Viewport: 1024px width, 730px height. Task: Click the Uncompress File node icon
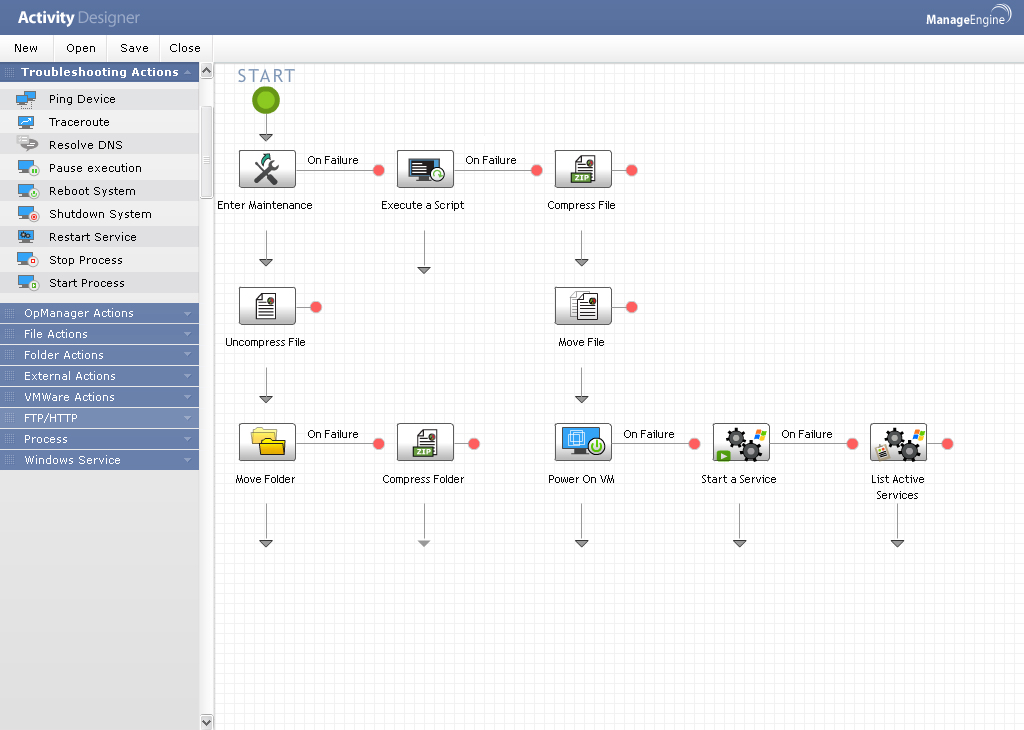pos(267,306)
